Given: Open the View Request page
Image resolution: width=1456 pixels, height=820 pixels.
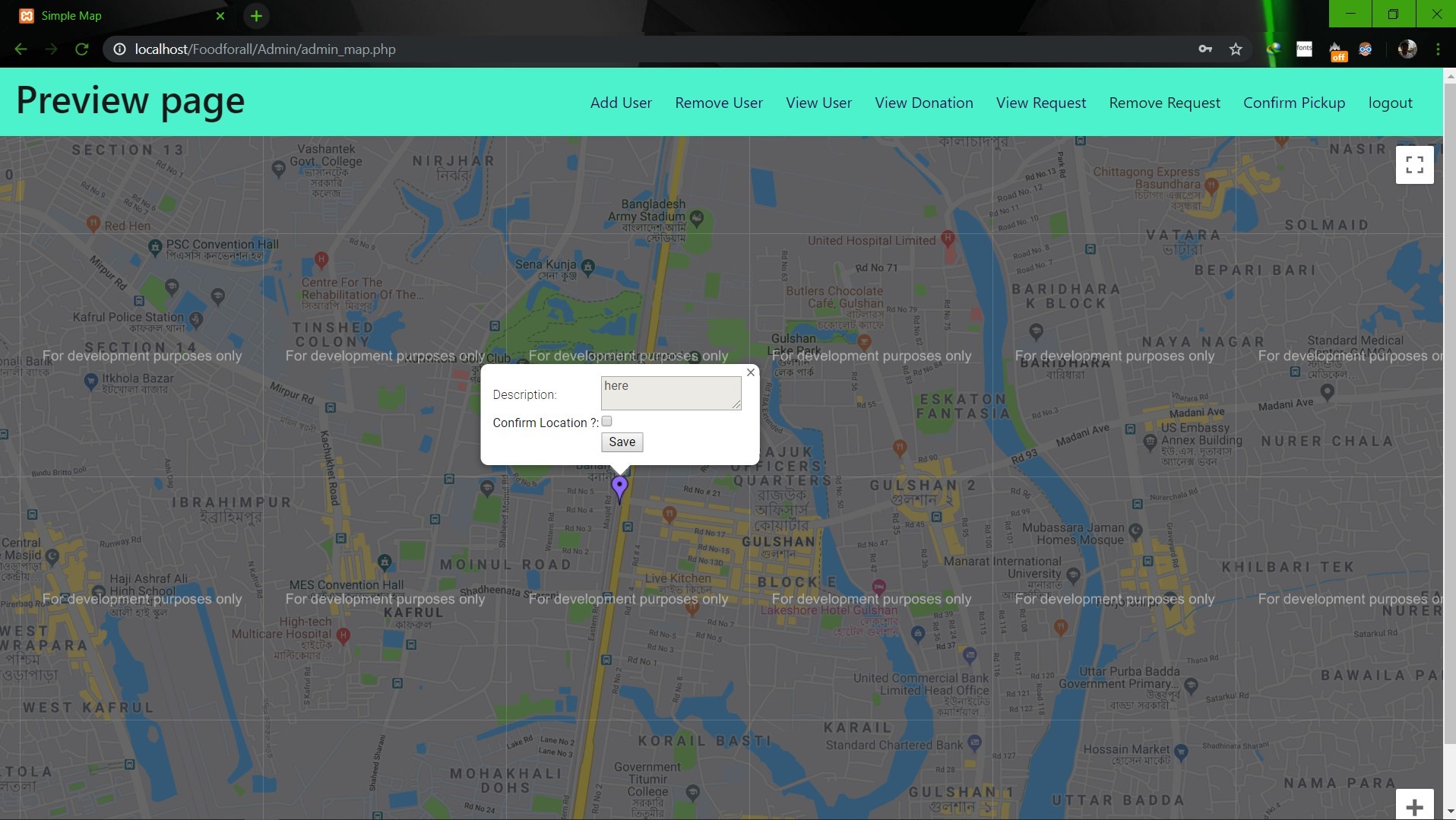Looking at the screenshot, I should tap(1041, 103).
